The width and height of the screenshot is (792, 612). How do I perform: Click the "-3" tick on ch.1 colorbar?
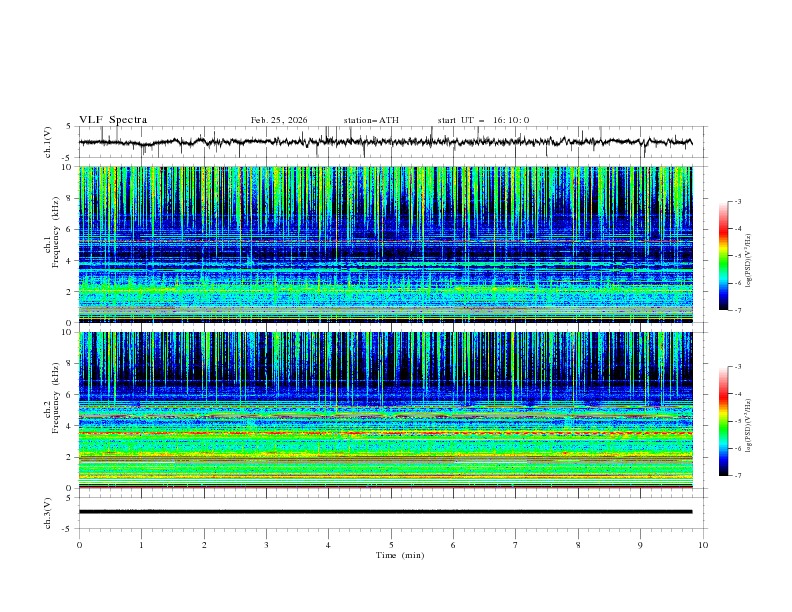tap(737, 202)
